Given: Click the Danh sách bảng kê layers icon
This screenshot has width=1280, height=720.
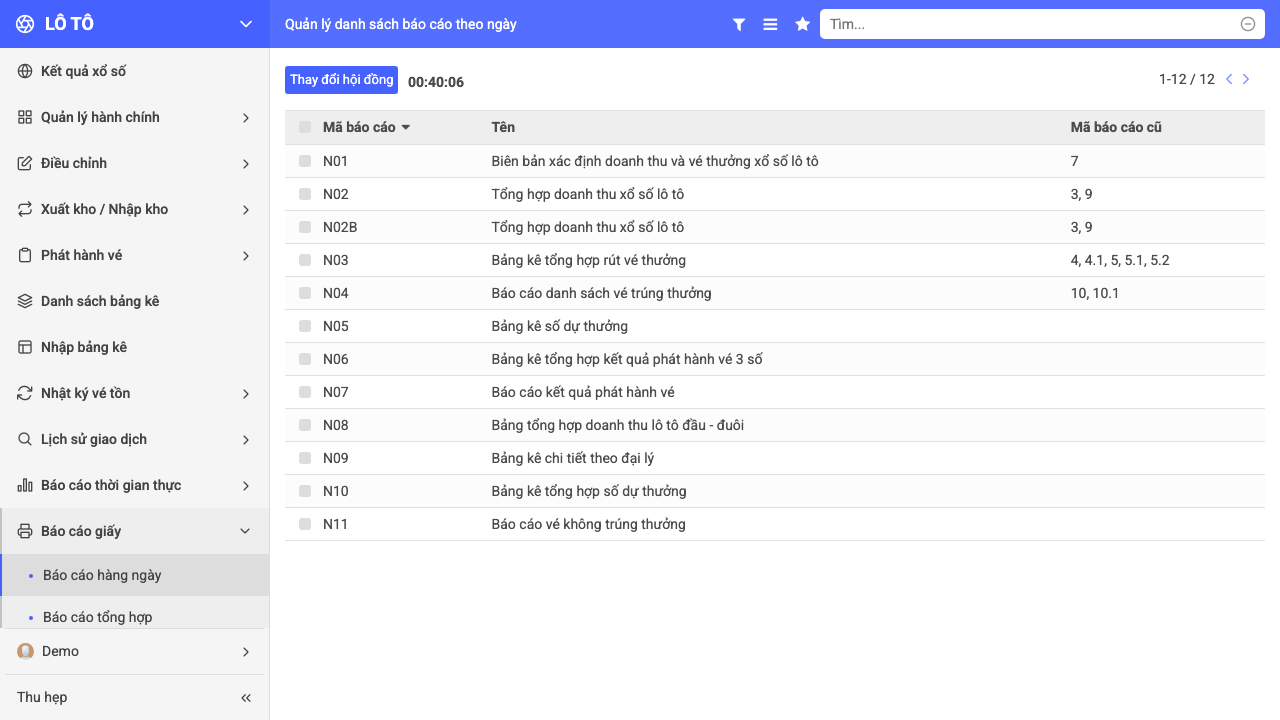Looking at the screenshot, I should coord(25,301).
